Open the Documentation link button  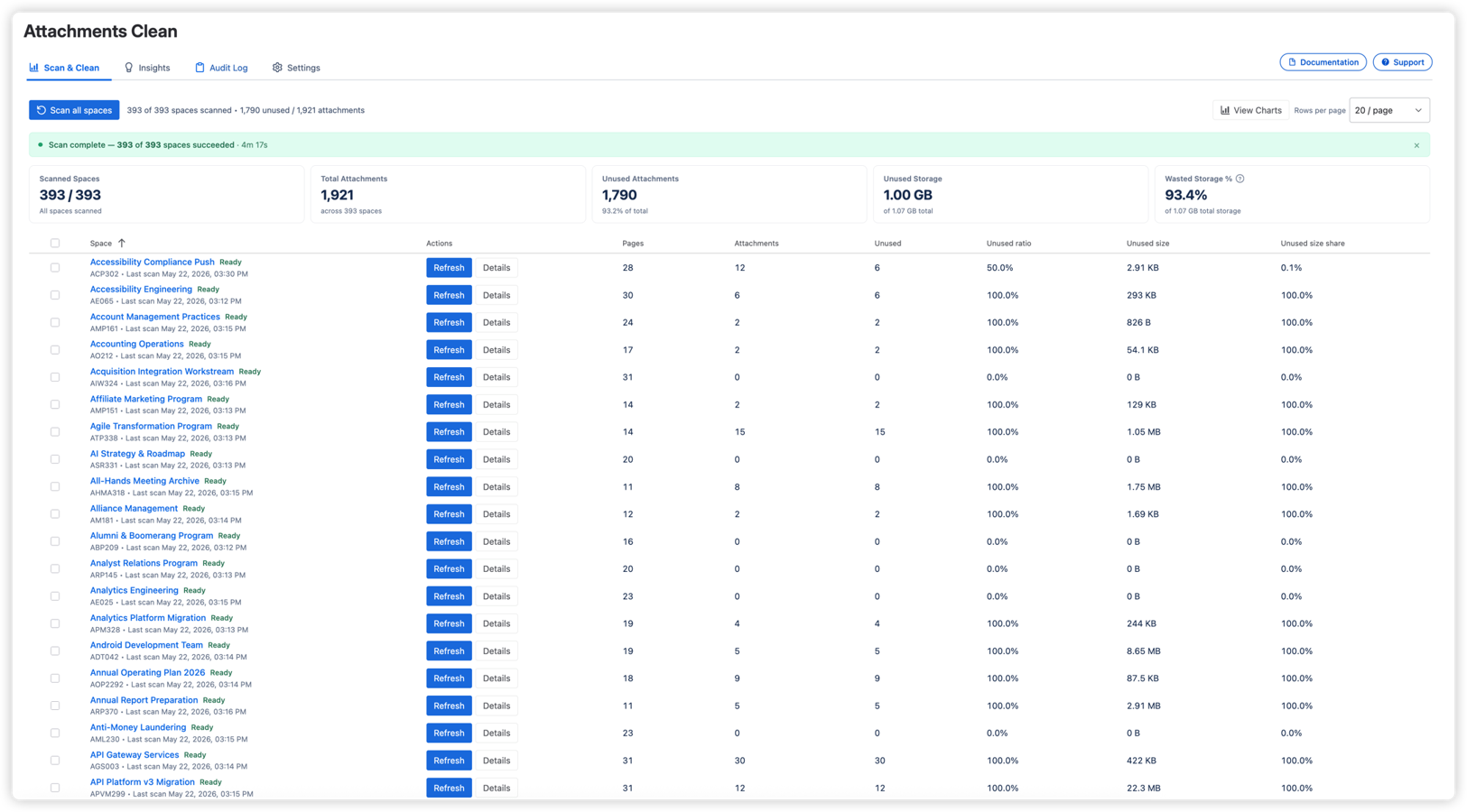(1323, 62)
